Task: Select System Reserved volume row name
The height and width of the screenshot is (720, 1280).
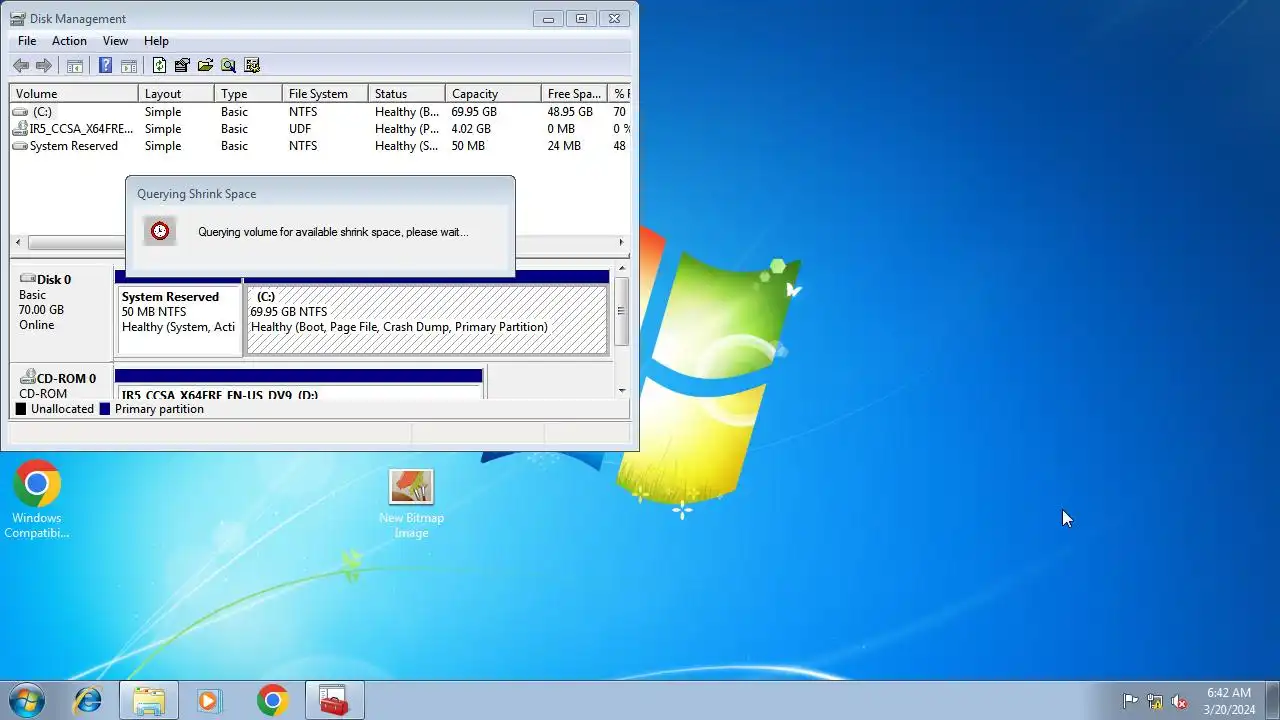Action: click(74, 146)
